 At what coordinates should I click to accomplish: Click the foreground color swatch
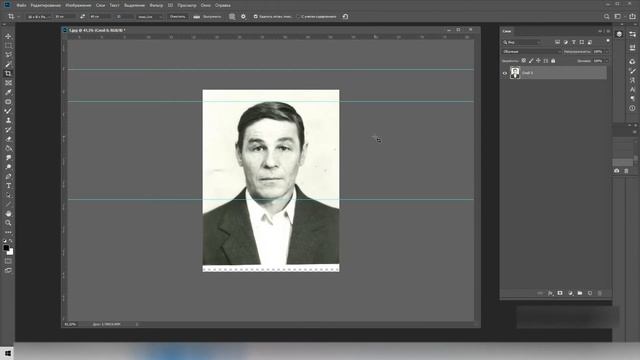[6, 248]
